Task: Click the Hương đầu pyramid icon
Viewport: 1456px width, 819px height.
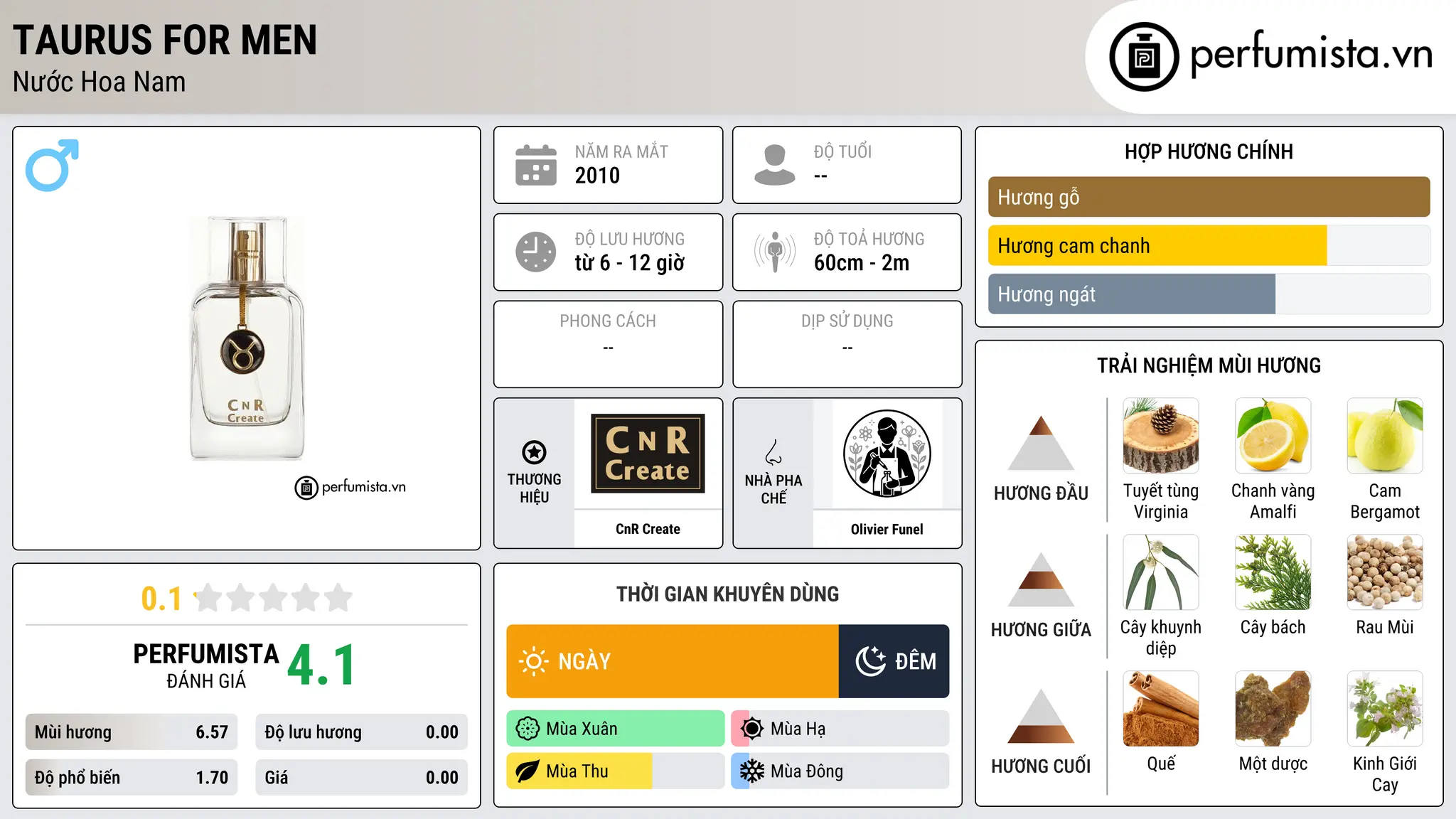Action: (x=1041, y=443)
